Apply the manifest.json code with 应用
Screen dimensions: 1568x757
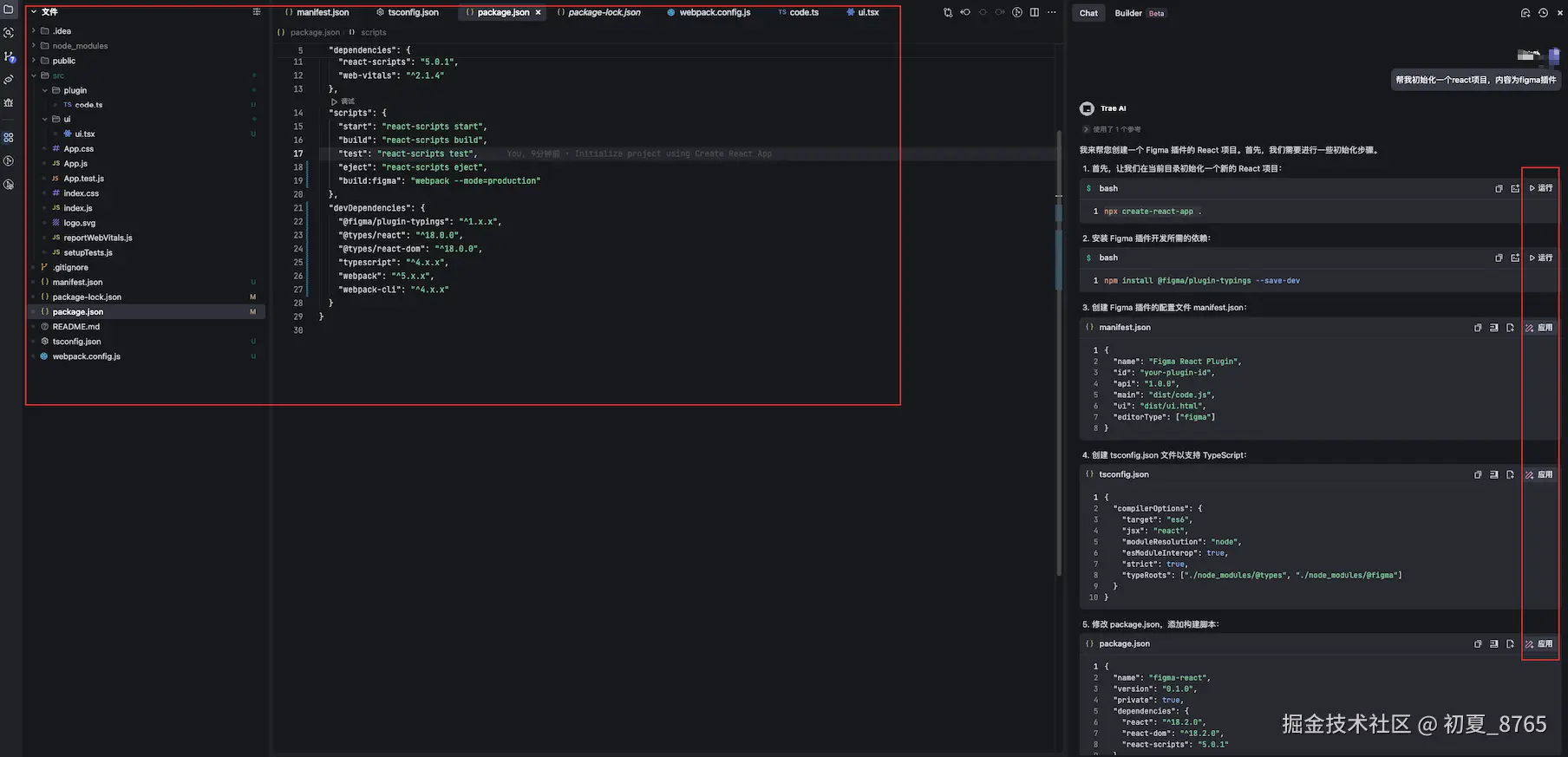click(x=1539, y=328)
